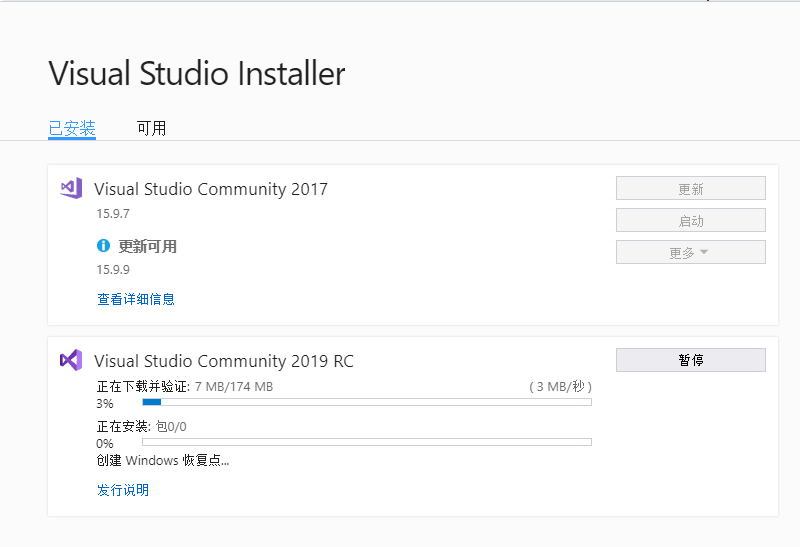The height and width of the screenshot is (547, 800).
Task: Click the Visual Studio Community 2019 RC title
Action: pos(223,361)
